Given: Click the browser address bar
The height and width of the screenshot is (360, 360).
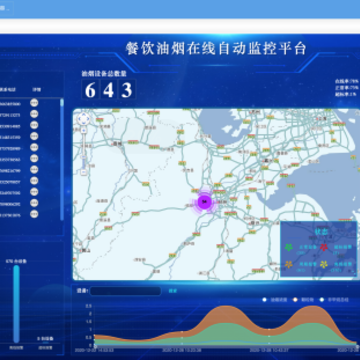Looking at the screenshot, I should click(x=180, y=26).
